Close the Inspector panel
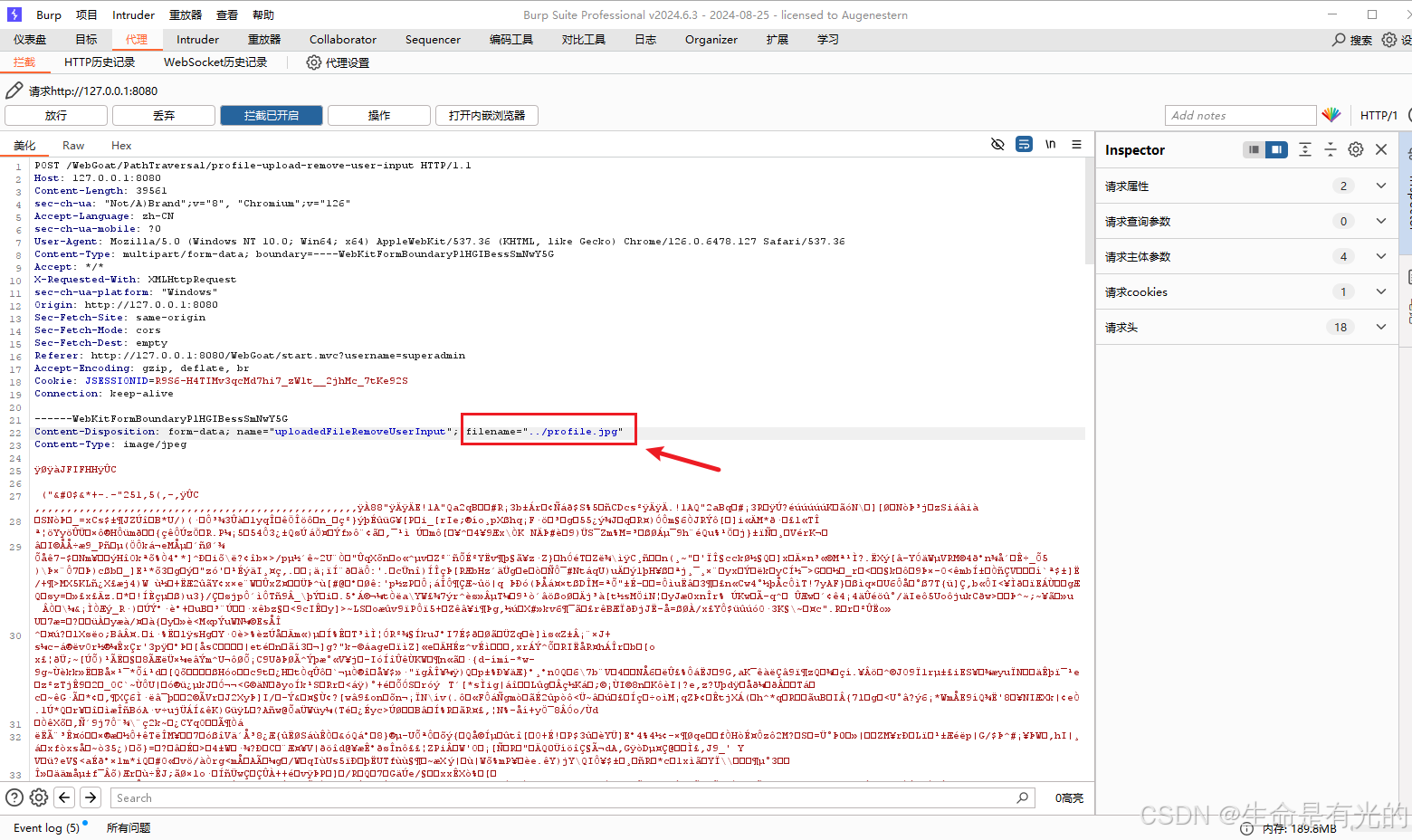The image size is (1412, 840). coord(1381,150)
